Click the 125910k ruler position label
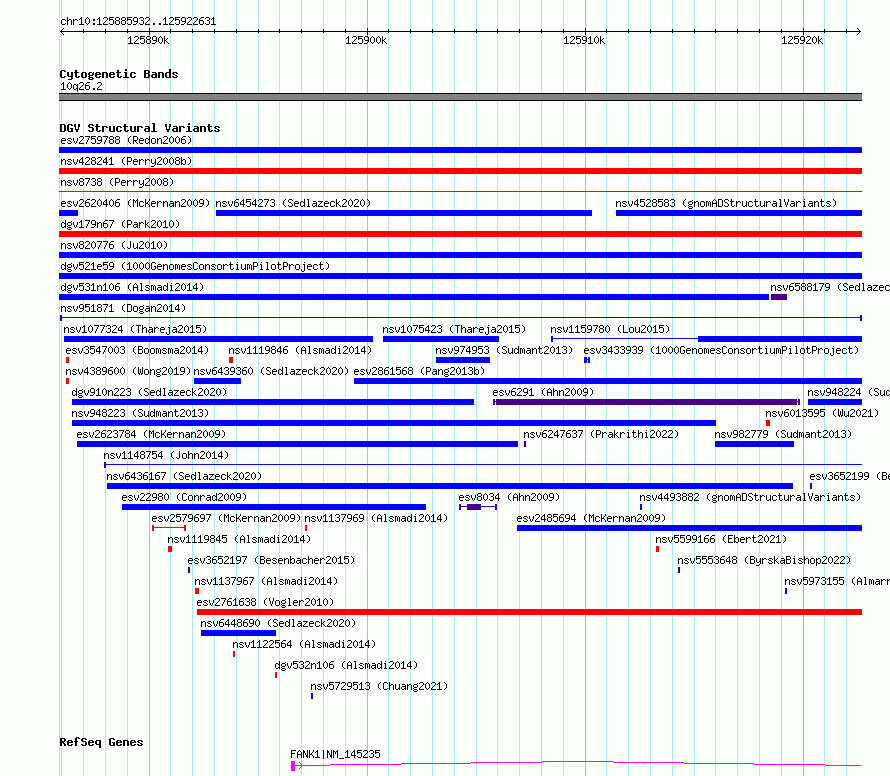The height and width of the screenshot is (776, 890). pyautogui.click(x=584, y=40)
